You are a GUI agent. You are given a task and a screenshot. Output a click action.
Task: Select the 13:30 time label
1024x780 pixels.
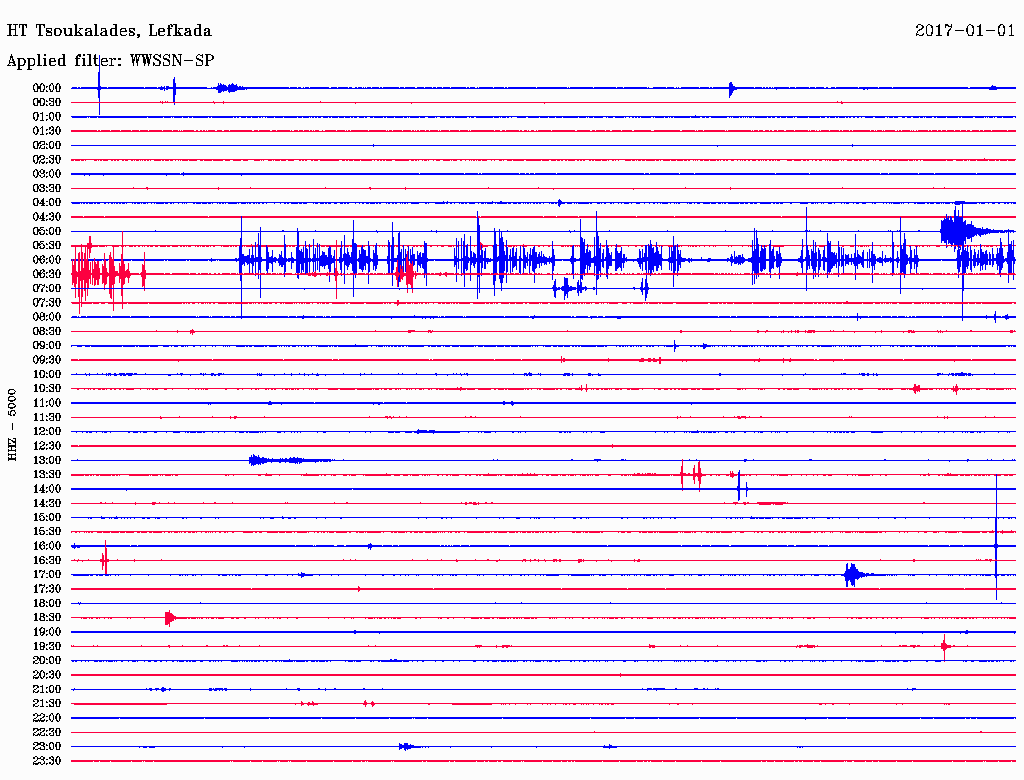point(46,475)
